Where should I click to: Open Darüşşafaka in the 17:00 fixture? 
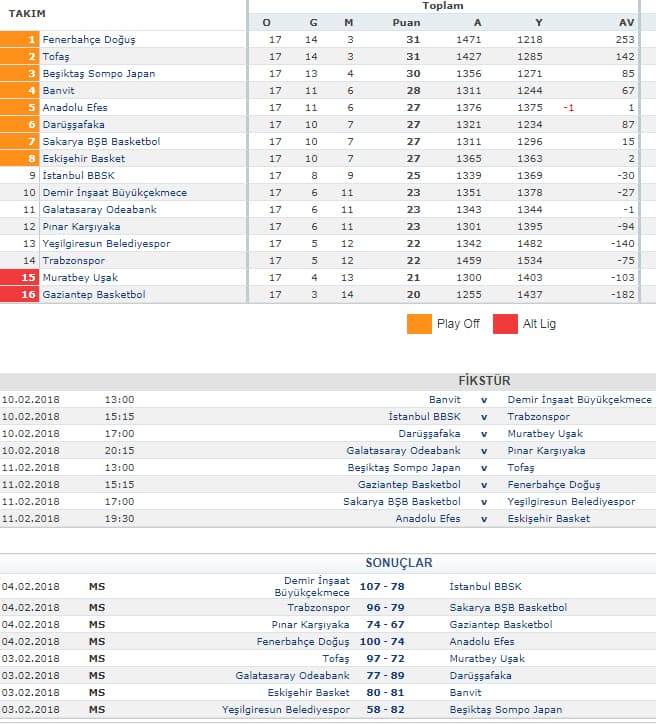429,434
